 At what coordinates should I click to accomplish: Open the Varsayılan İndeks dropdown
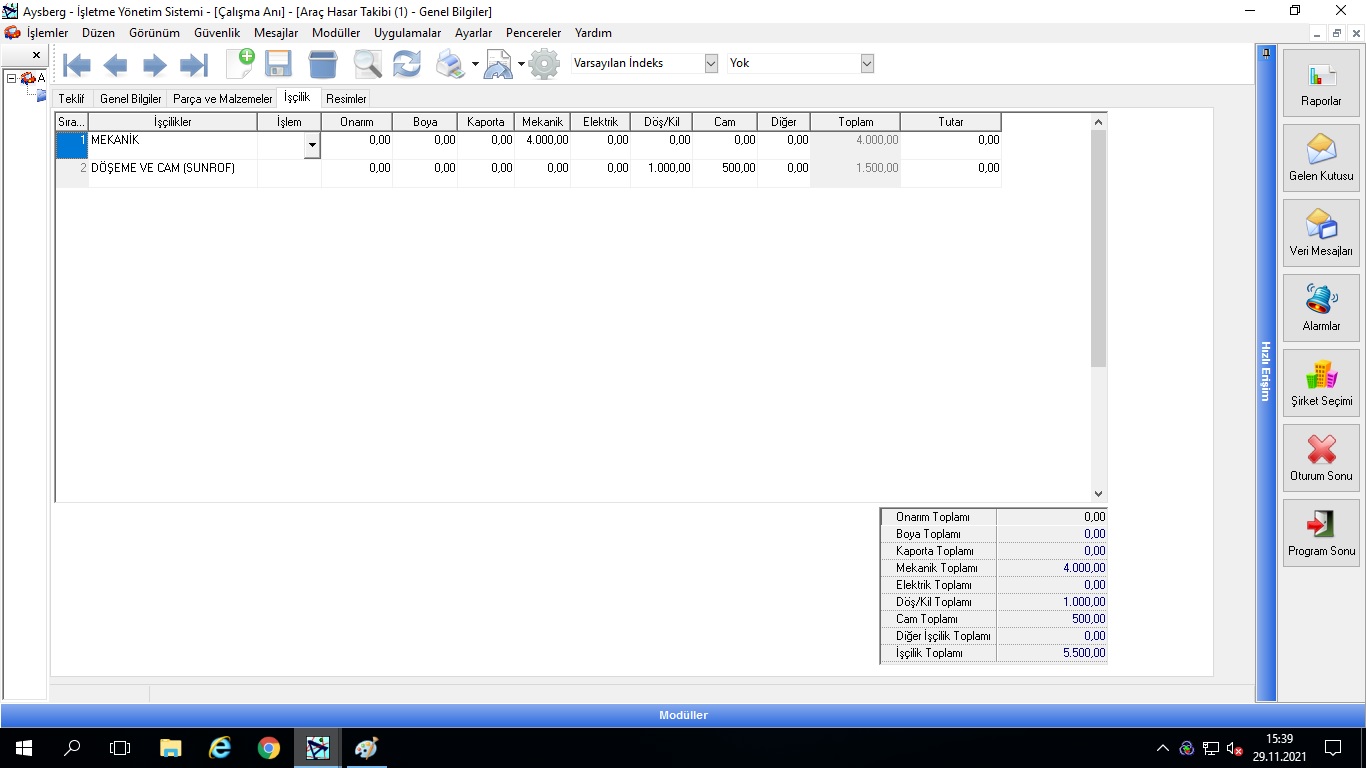point(711,63)
